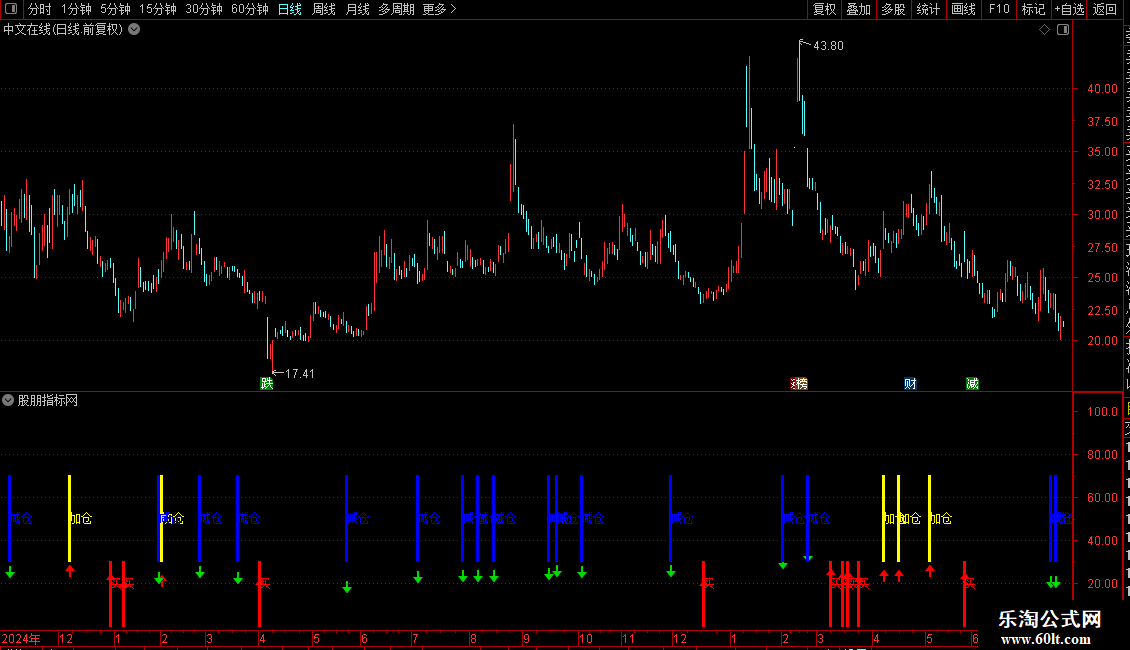1130x650 pixels.
Task: Select the 周线 weekly chart tab
Action: (324, 9)
